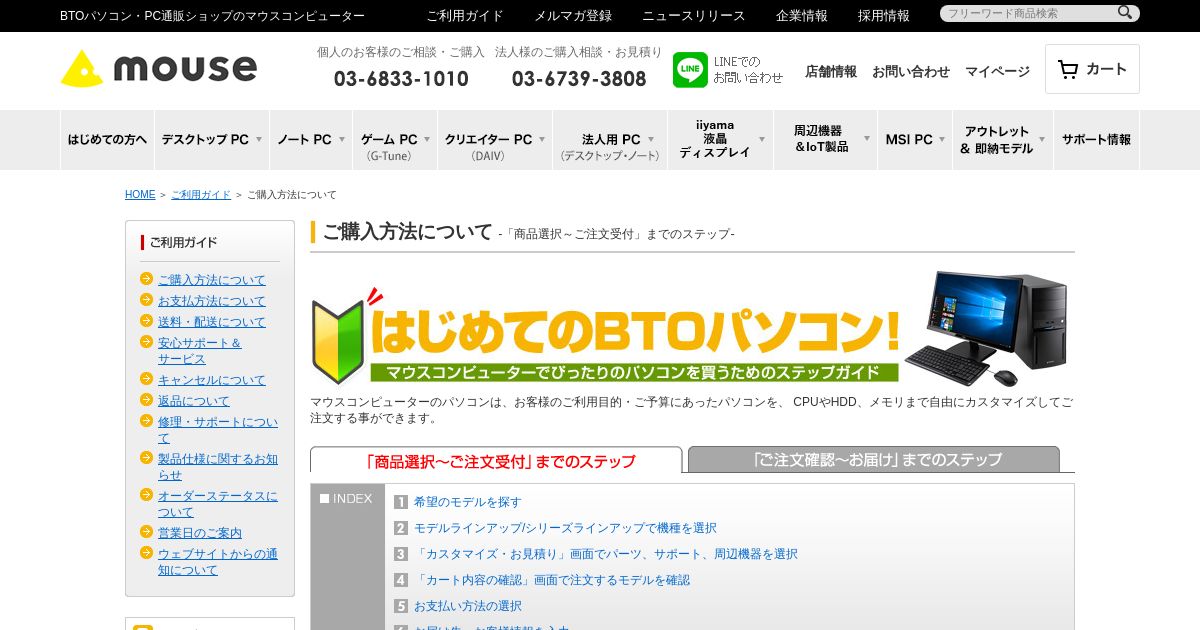
Task: Click HOME breadcrumb link
Action: click(x=140, y=195)
